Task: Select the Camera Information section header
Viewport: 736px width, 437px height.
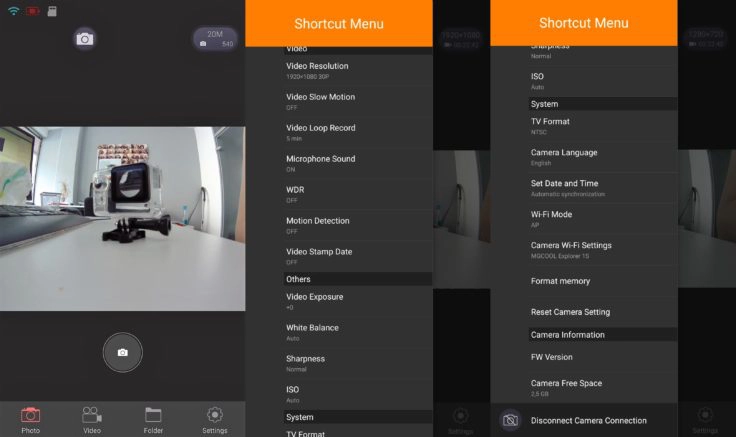Action: (x=603, y=335)
